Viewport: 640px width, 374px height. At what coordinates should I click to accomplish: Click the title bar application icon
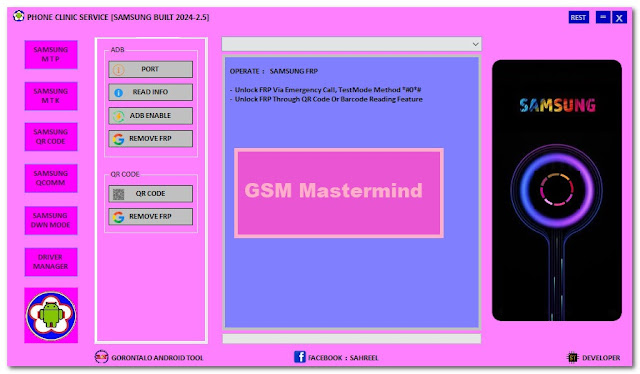[x=18, y=16]
